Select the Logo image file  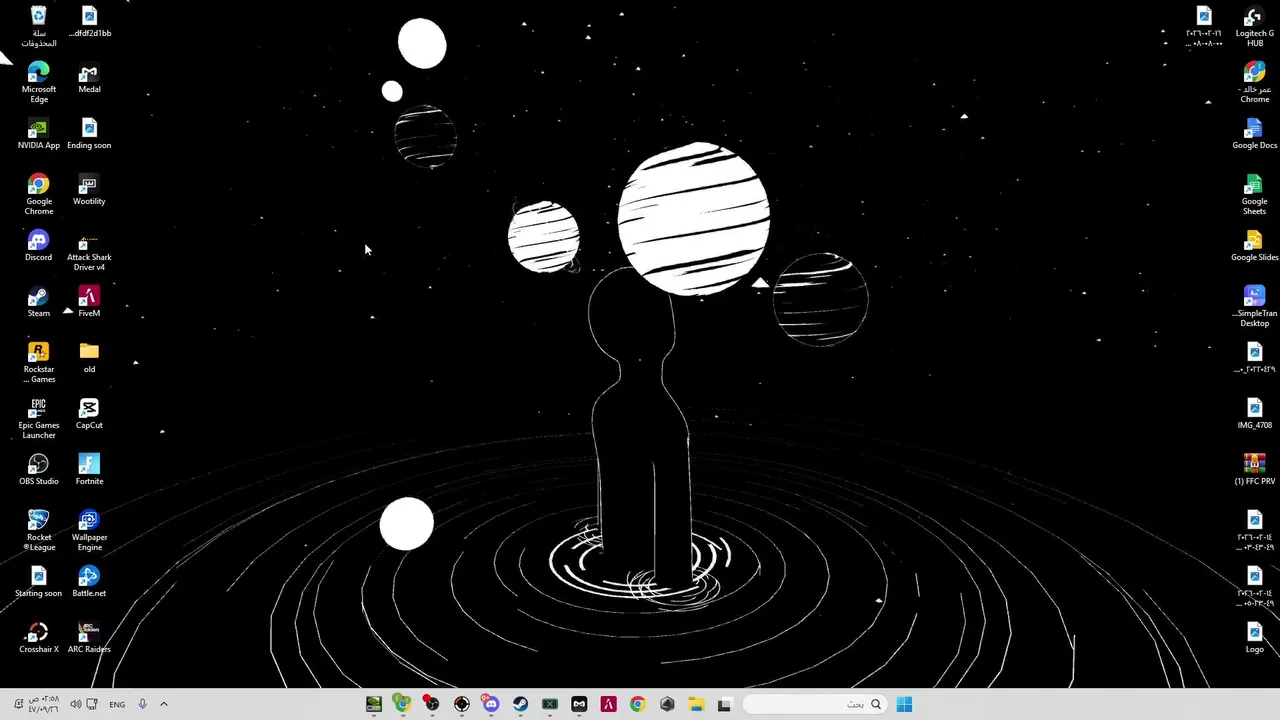1254,639
